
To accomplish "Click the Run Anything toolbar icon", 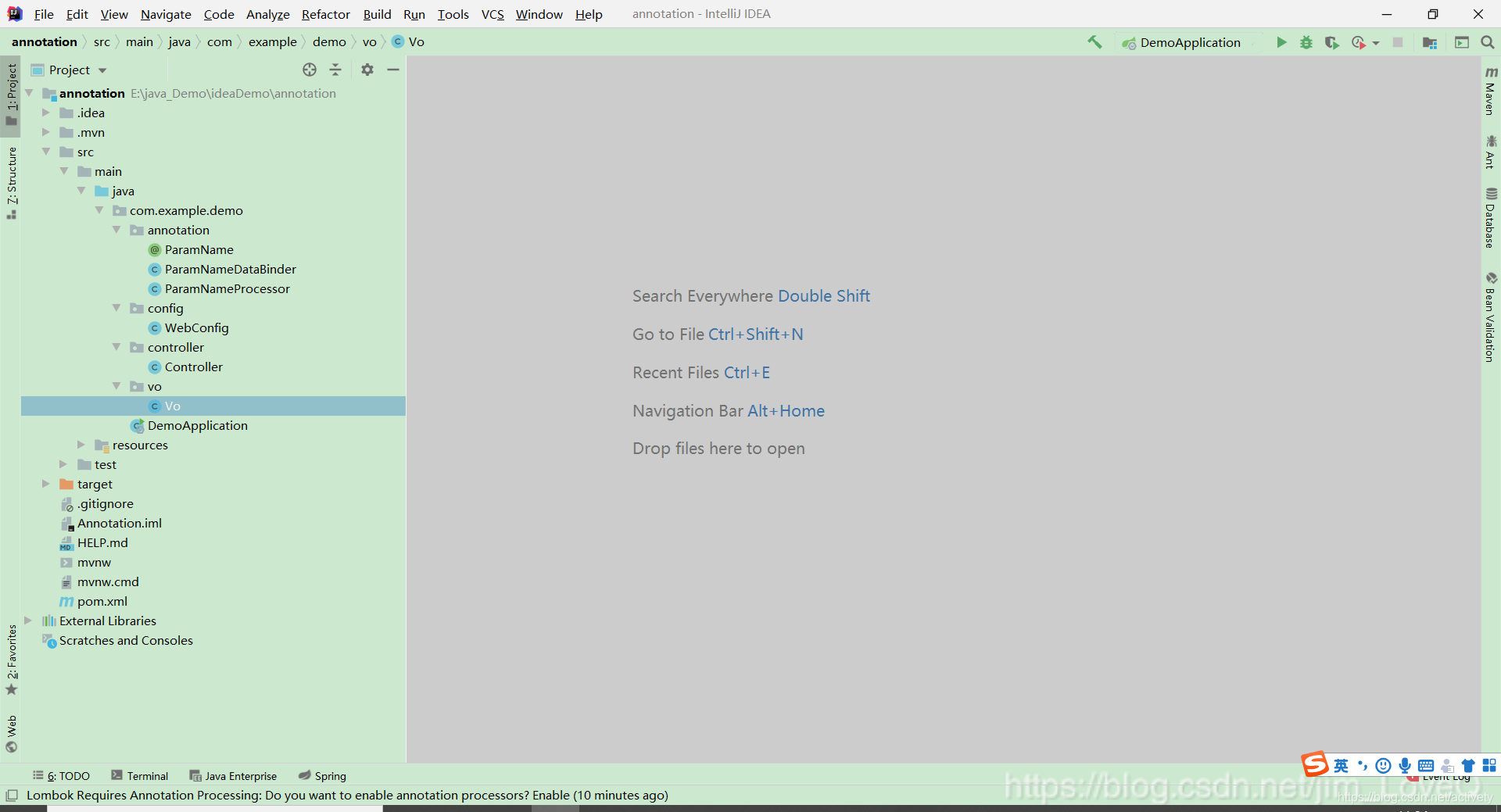I will click(x=1462, y=42).
